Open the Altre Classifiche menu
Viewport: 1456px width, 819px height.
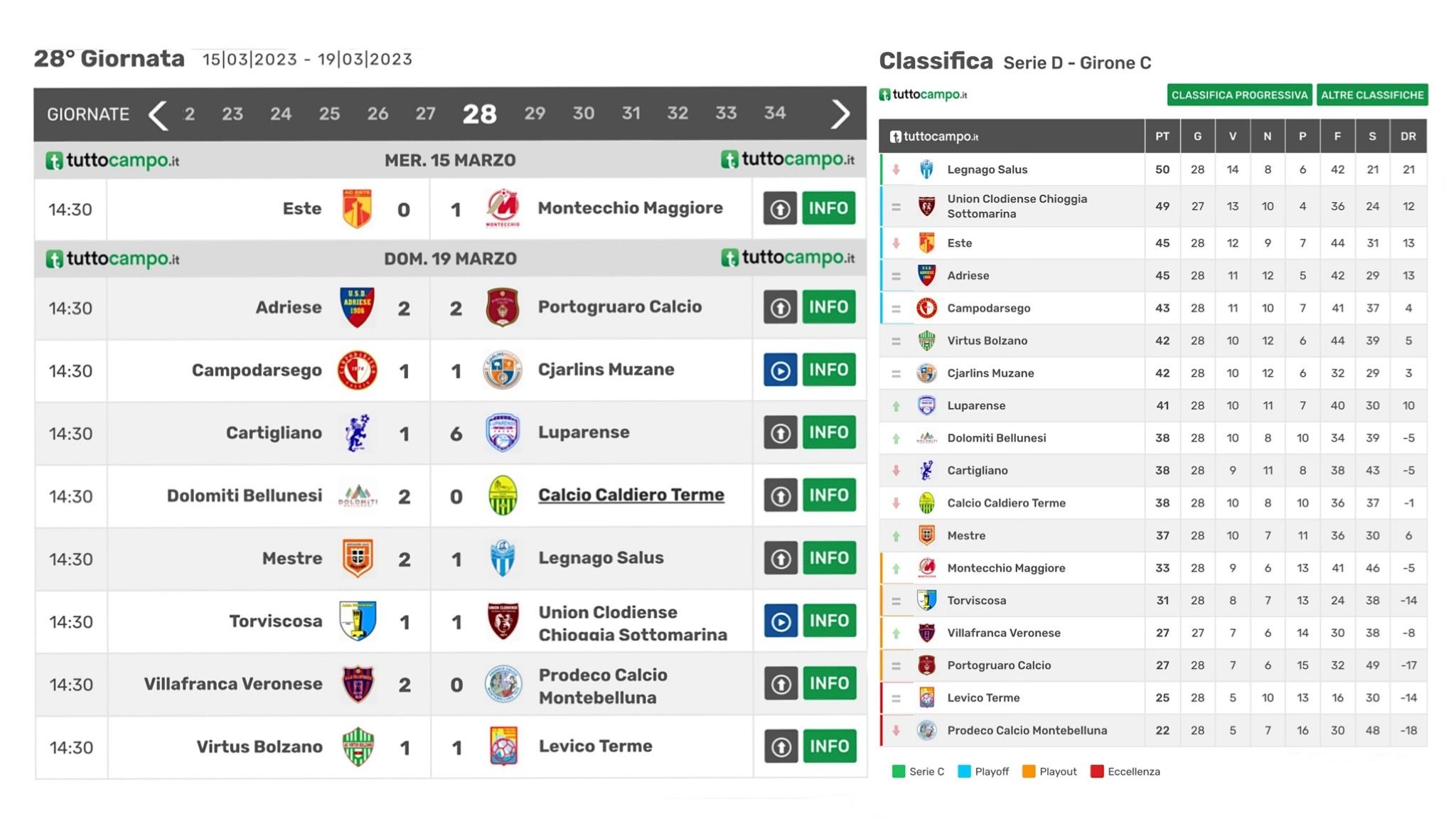tap(1372, 95)
